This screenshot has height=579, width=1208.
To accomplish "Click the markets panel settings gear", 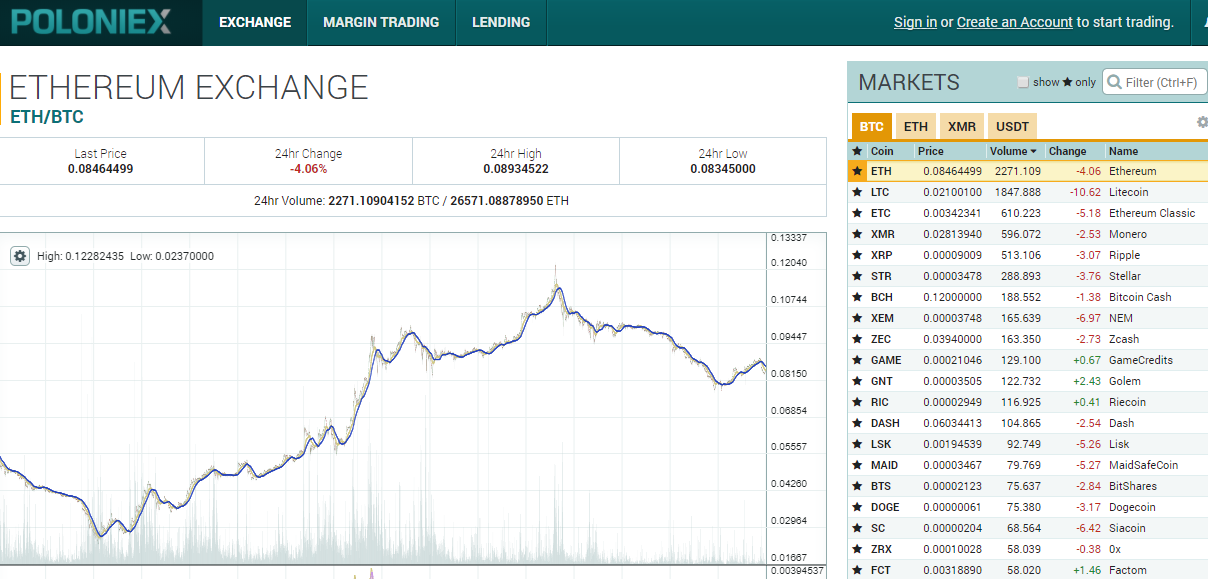I will point(1202,122).
